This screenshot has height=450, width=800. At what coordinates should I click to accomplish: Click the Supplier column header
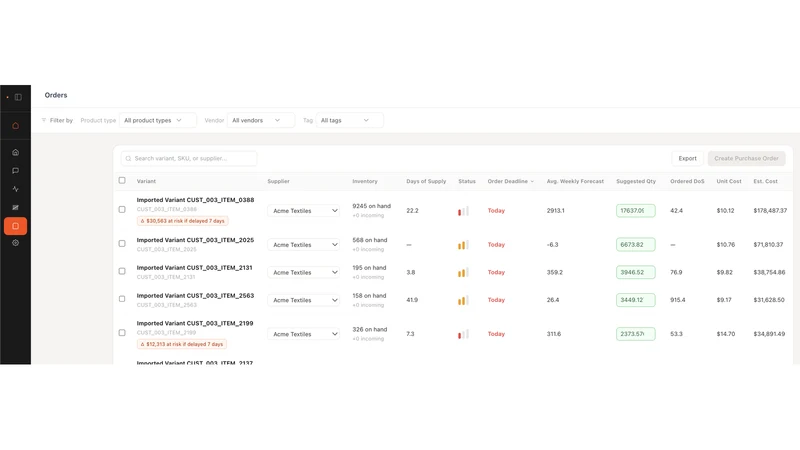coord(279,181)
